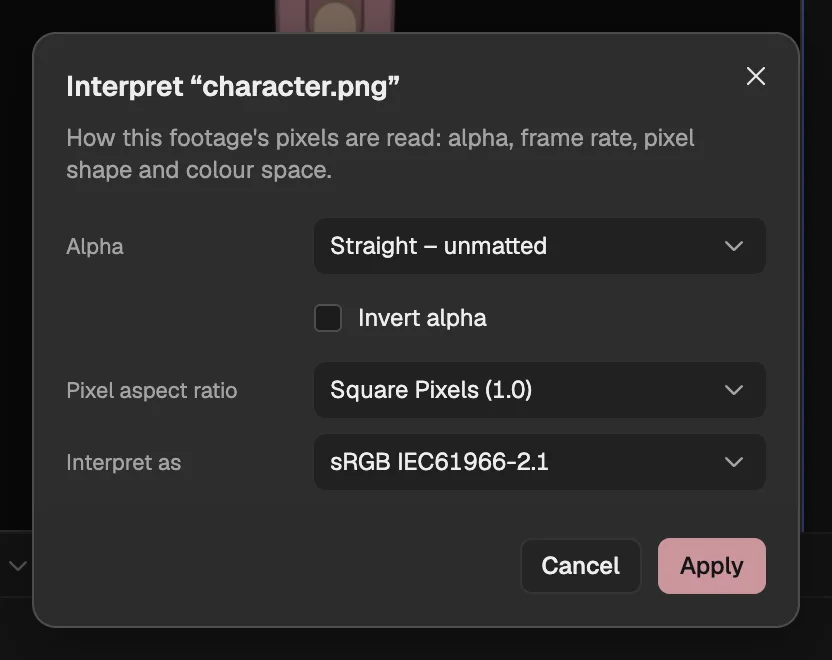Close the Interpret dialog with the X icon
The height and width of the screenshot is (660, 832).
[x=756, y=76]
